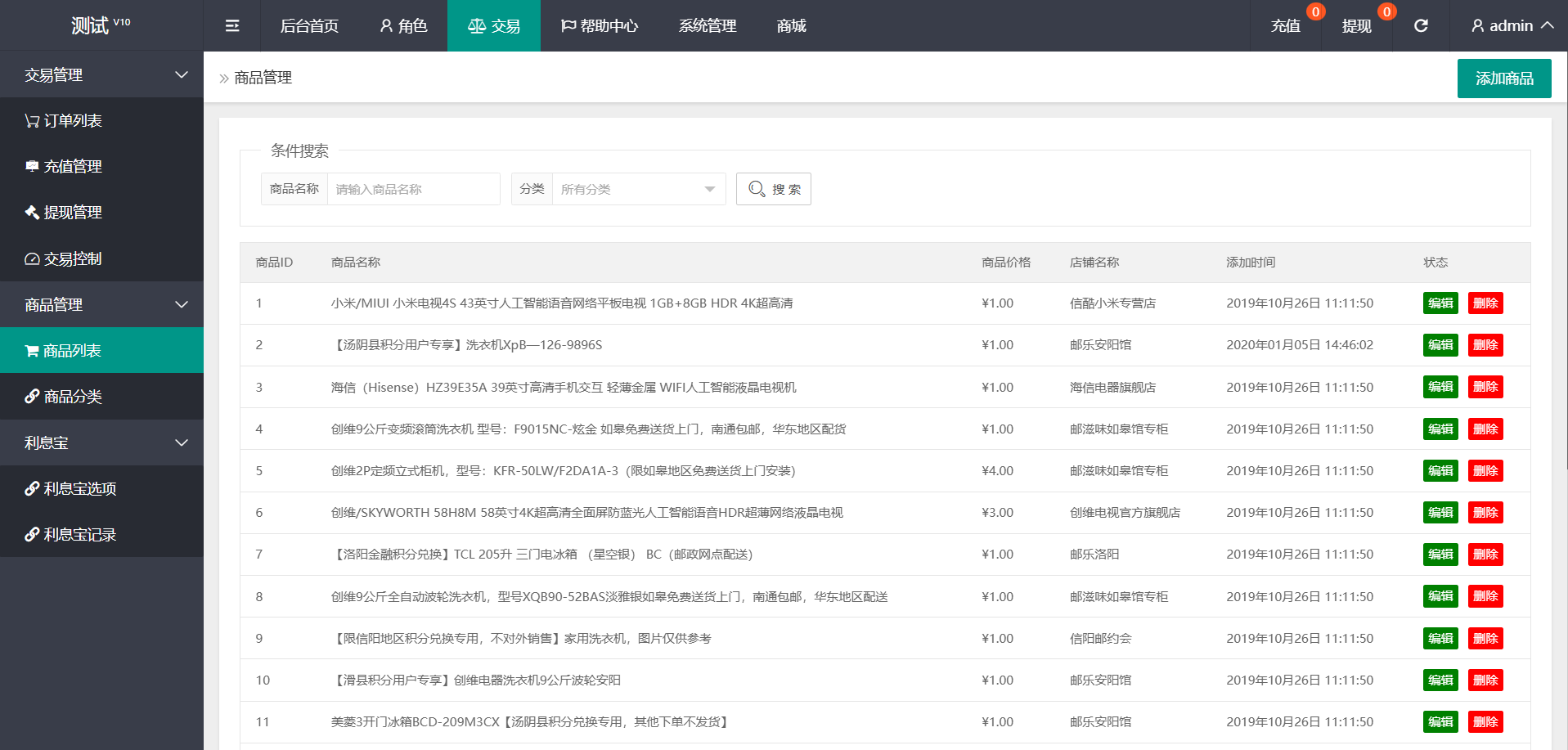Collapse the 交易管理 sidebar group
This screenshot has width=1568, height=750.
coord(101,75)
